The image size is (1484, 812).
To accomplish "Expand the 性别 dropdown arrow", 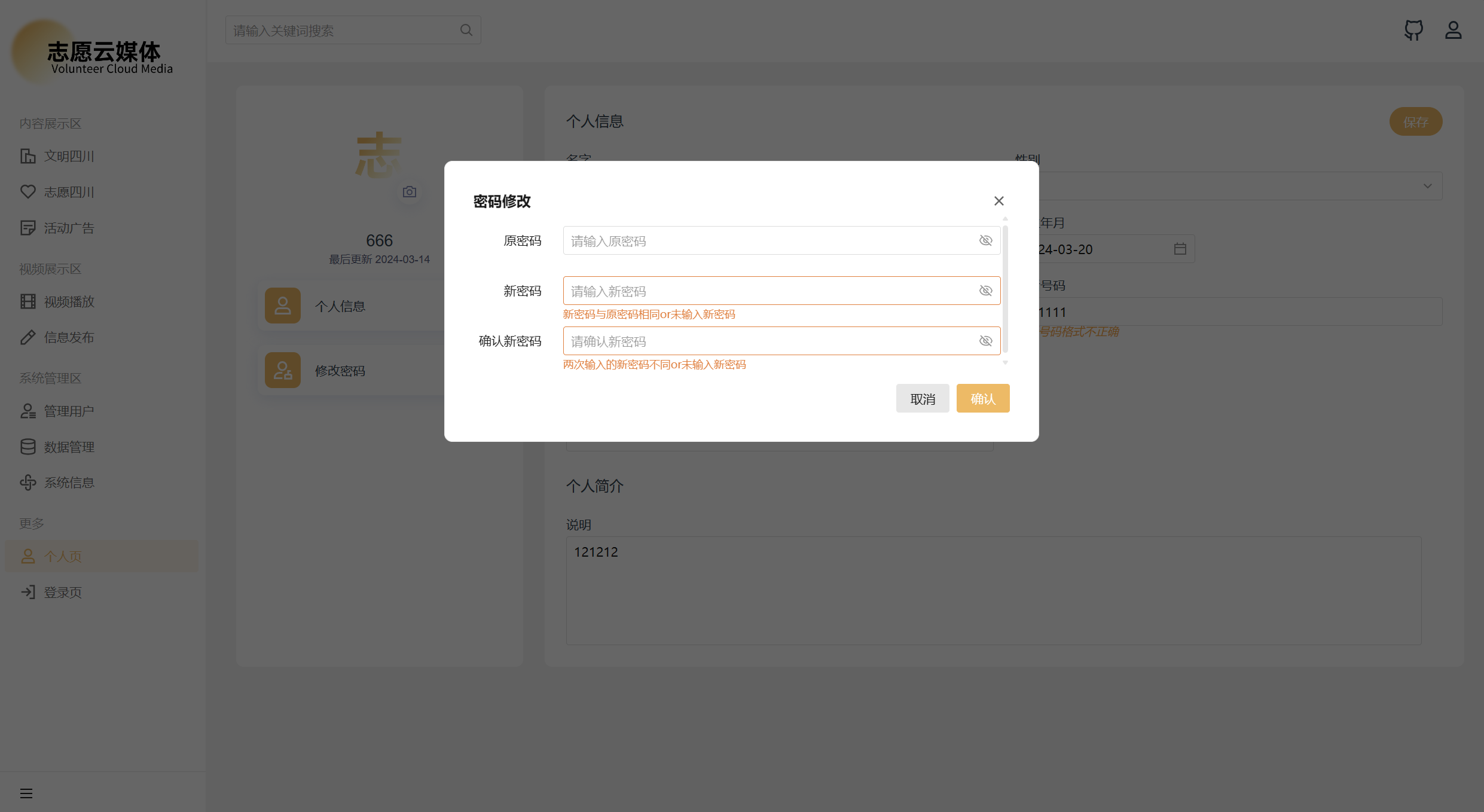I will pos(1427,186).
